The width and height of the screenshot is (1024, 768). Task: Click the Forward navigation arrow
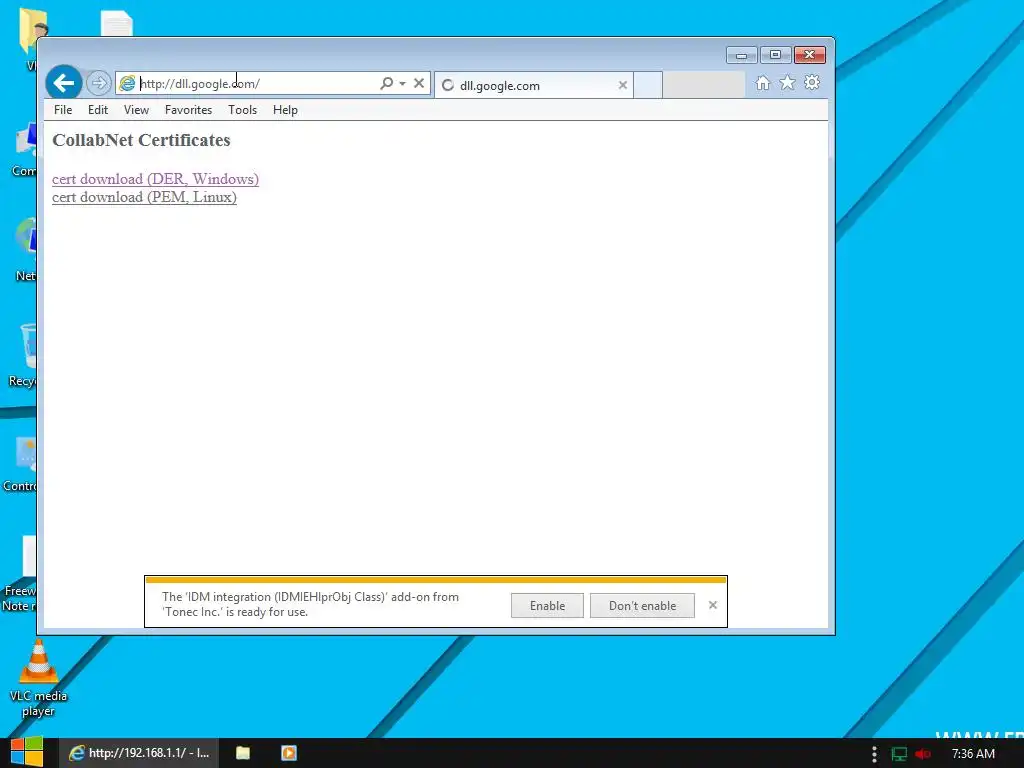[99, 83]
